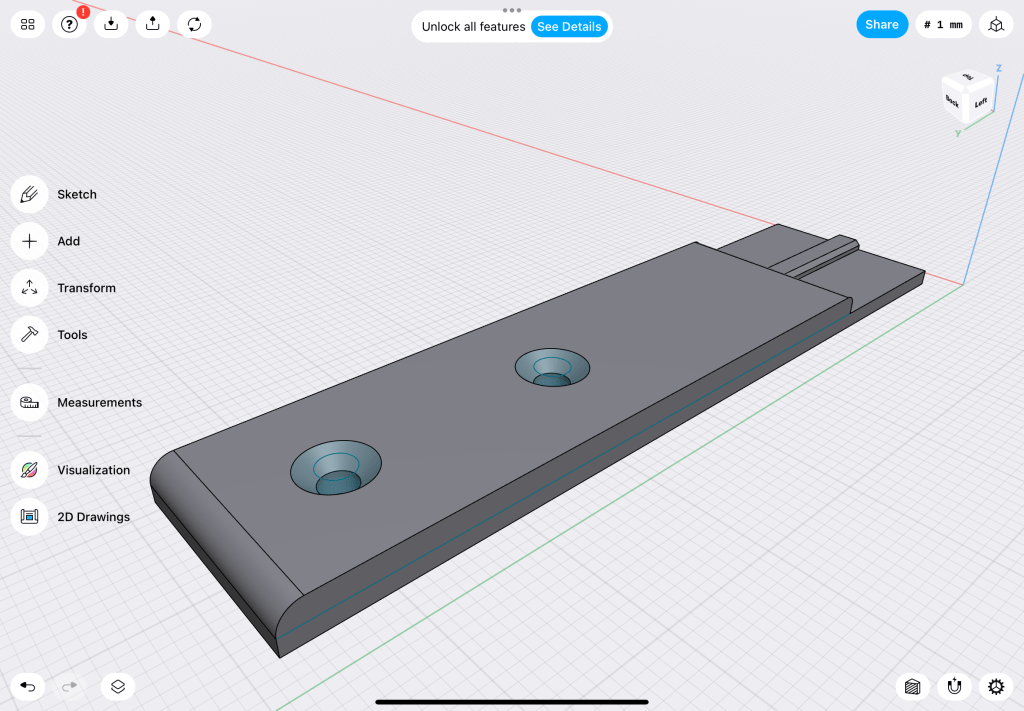Click the Left face of orientation cube
This screenshot has height=711, width=1024.
981,103
